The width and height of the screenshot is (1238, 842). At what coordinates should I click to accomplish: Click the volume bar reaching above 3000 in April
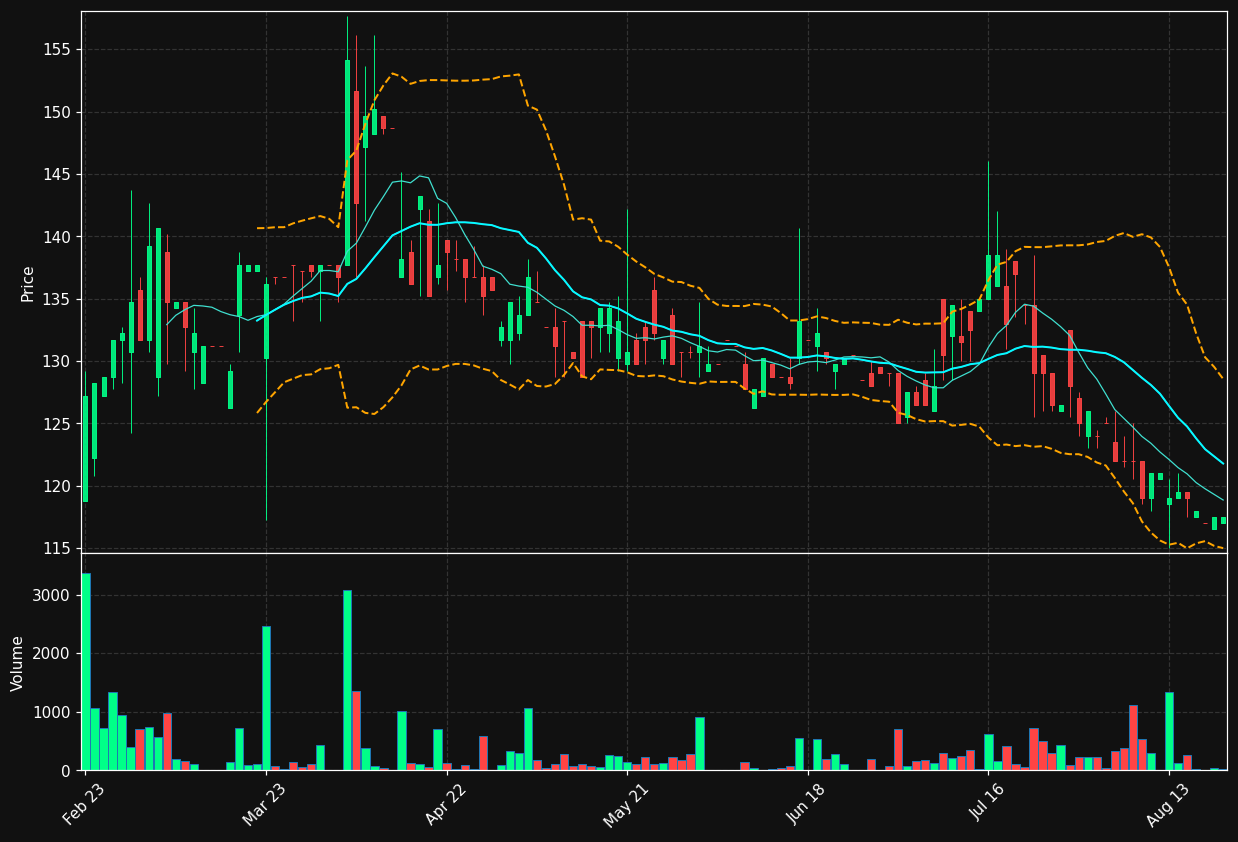click(347, 681)
